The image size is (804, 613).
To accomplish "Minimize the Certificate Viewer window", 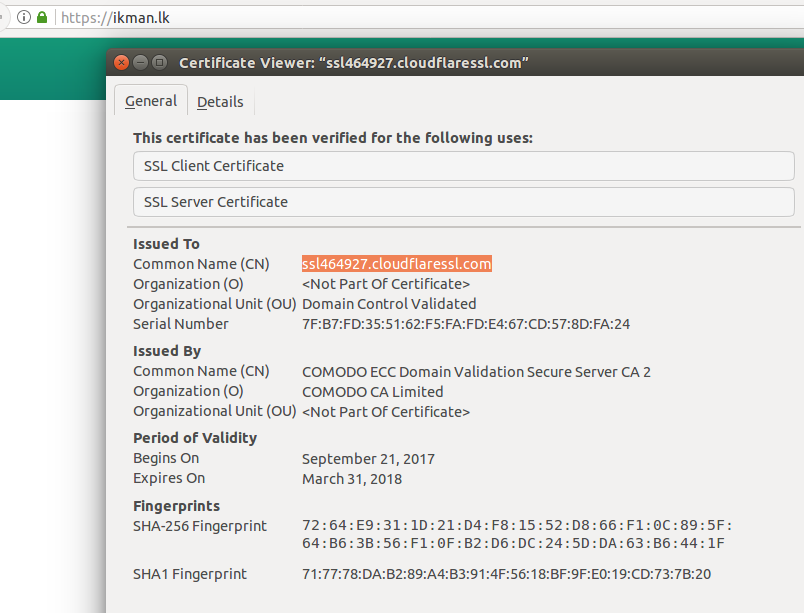I will point(140,63).
